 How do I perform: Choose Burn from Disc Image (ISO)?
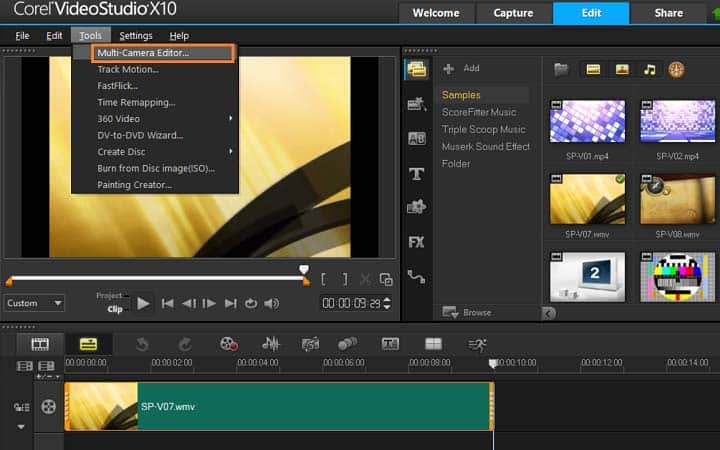point(156,169)
